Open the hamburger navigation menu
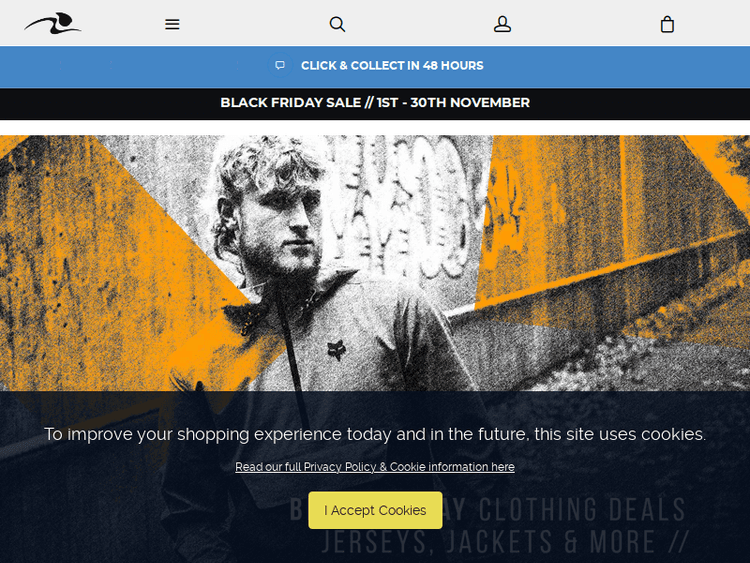 point(172,24)
